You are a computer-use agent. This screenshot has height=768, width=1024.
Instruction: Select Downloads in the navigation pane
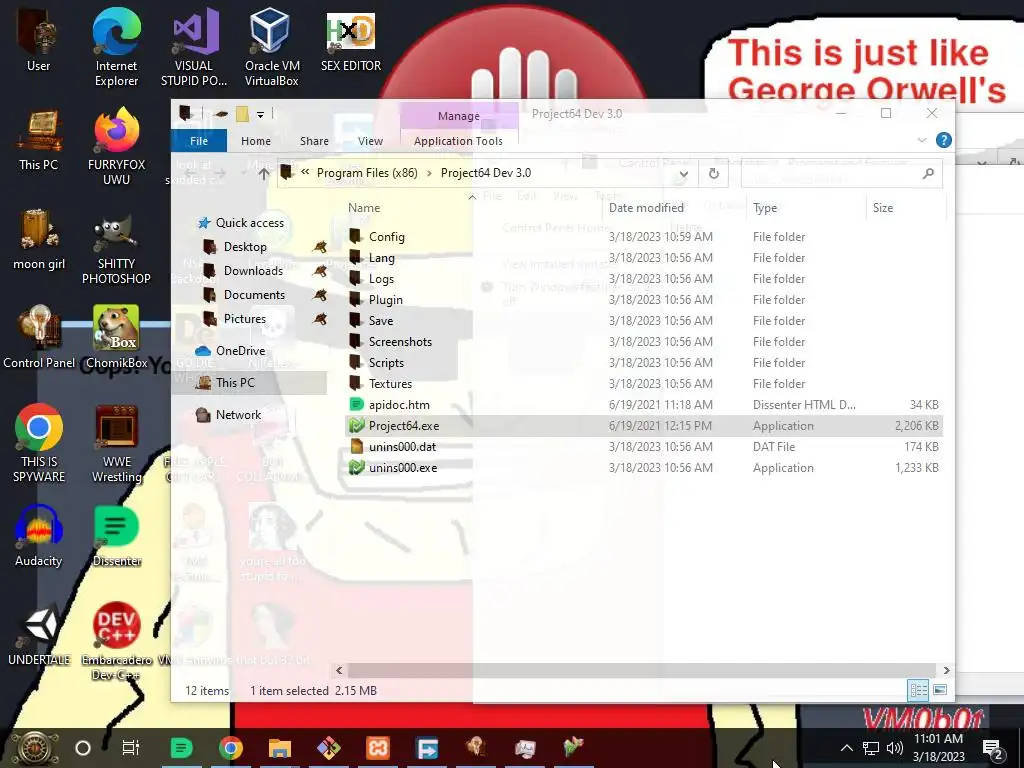[x=253, y=270]
